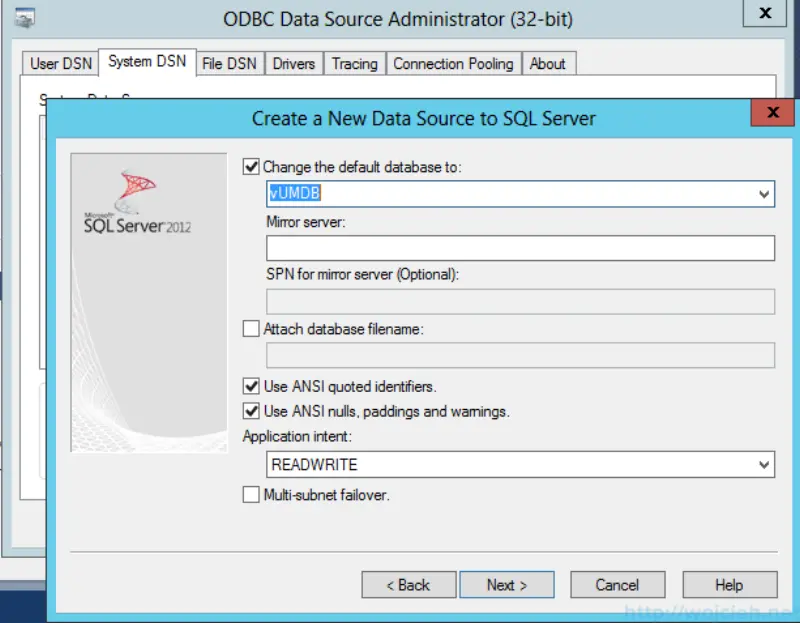Toggle the Multi-subnet failover option

251,495
